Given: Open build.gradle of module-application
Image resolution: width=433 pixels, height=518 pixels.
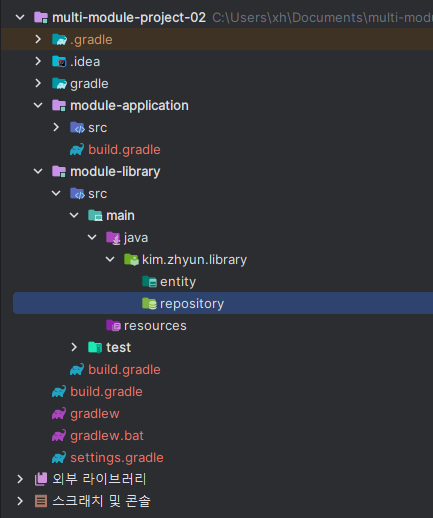Looking at the screenshot, I should [124, 150].
